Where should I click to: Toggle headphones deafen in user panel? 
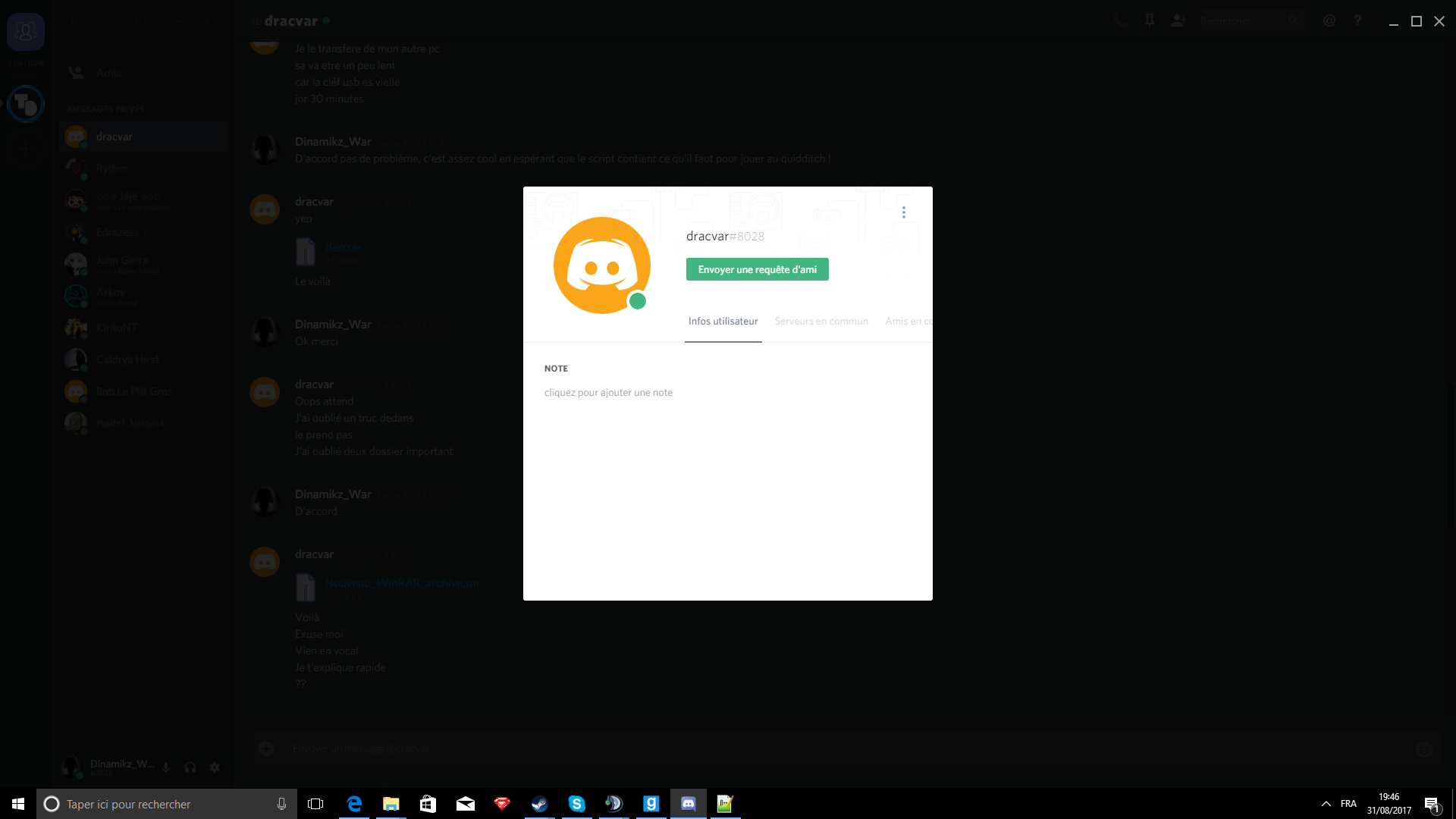pos(190,767)
